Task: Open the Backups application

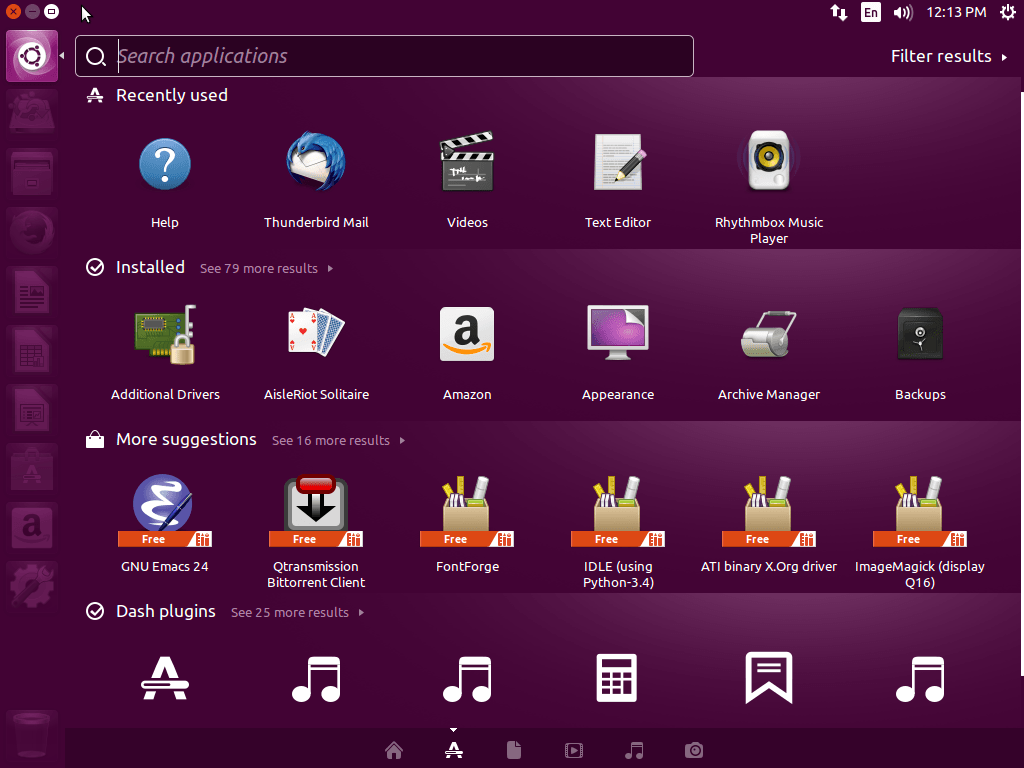Action: (920, 334)
